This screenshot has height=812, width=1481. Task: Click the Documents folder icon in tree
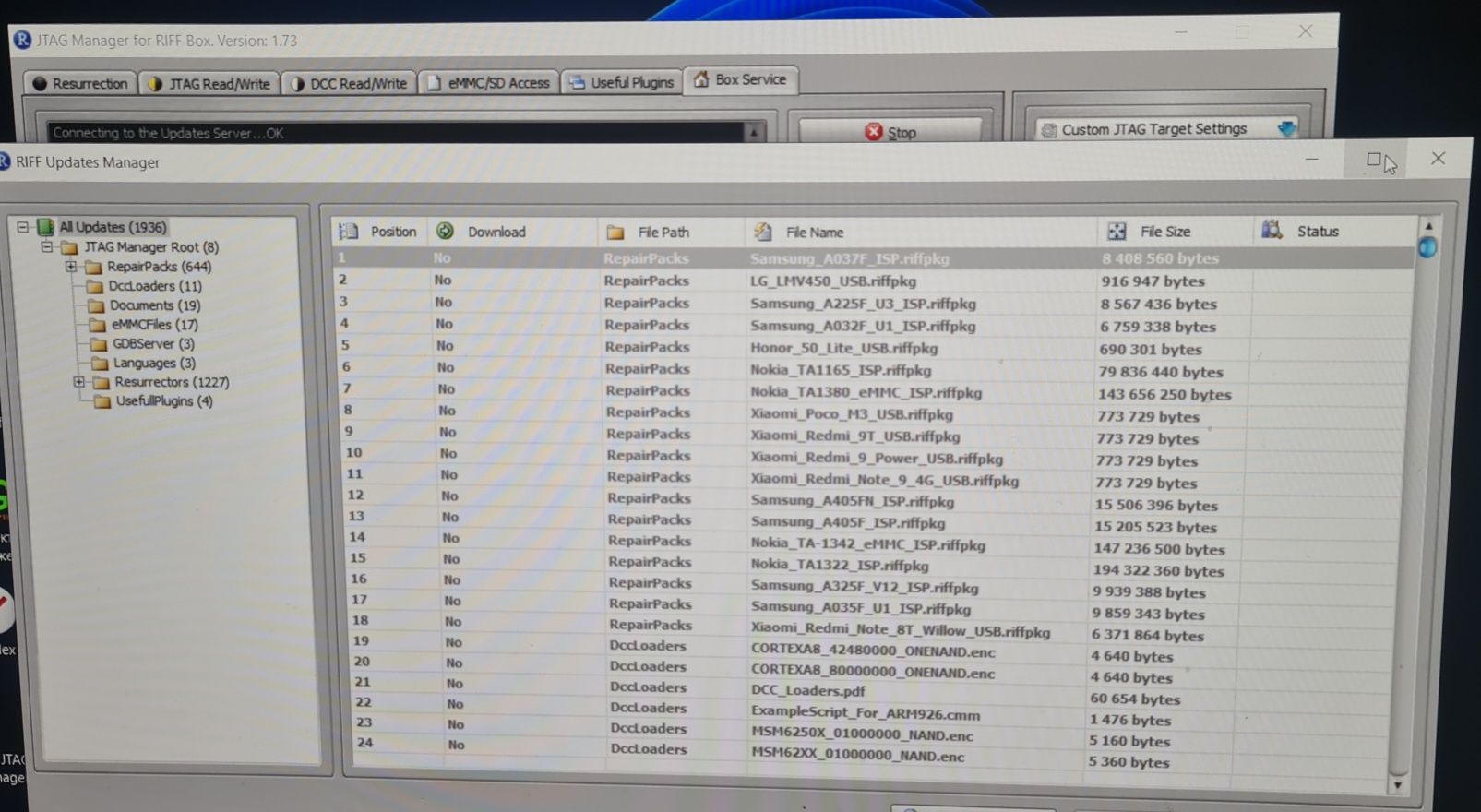click(x=96, y=305)
